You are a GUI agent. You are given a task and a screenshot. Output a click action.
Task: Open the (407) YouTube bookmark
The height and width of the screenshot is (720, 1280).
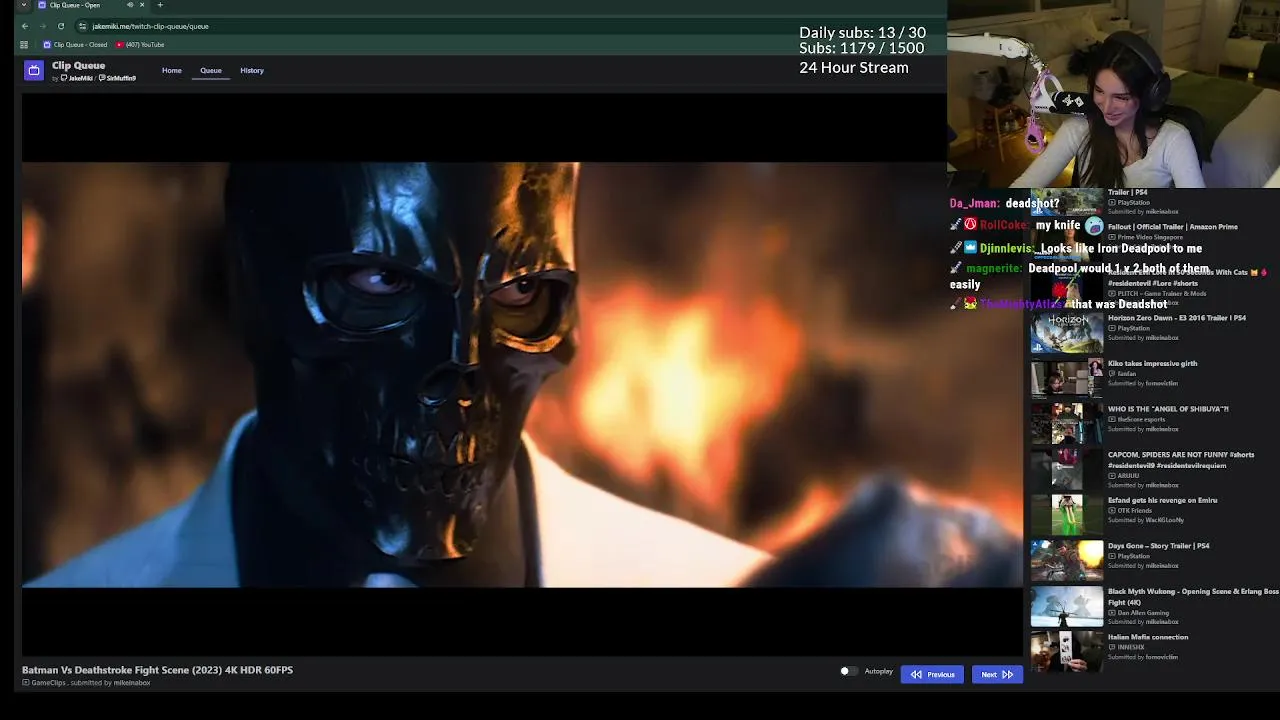click(140, 45)
